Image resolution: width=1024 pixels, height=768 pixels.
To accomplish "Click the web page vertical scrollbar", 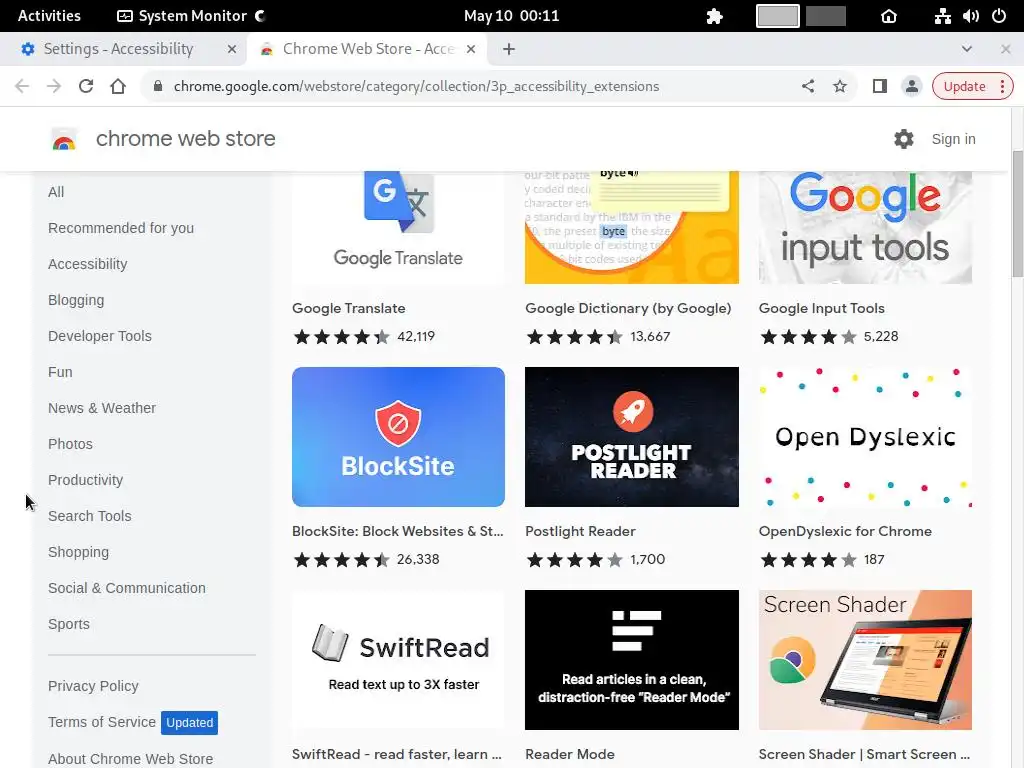I will point(1017,213).
